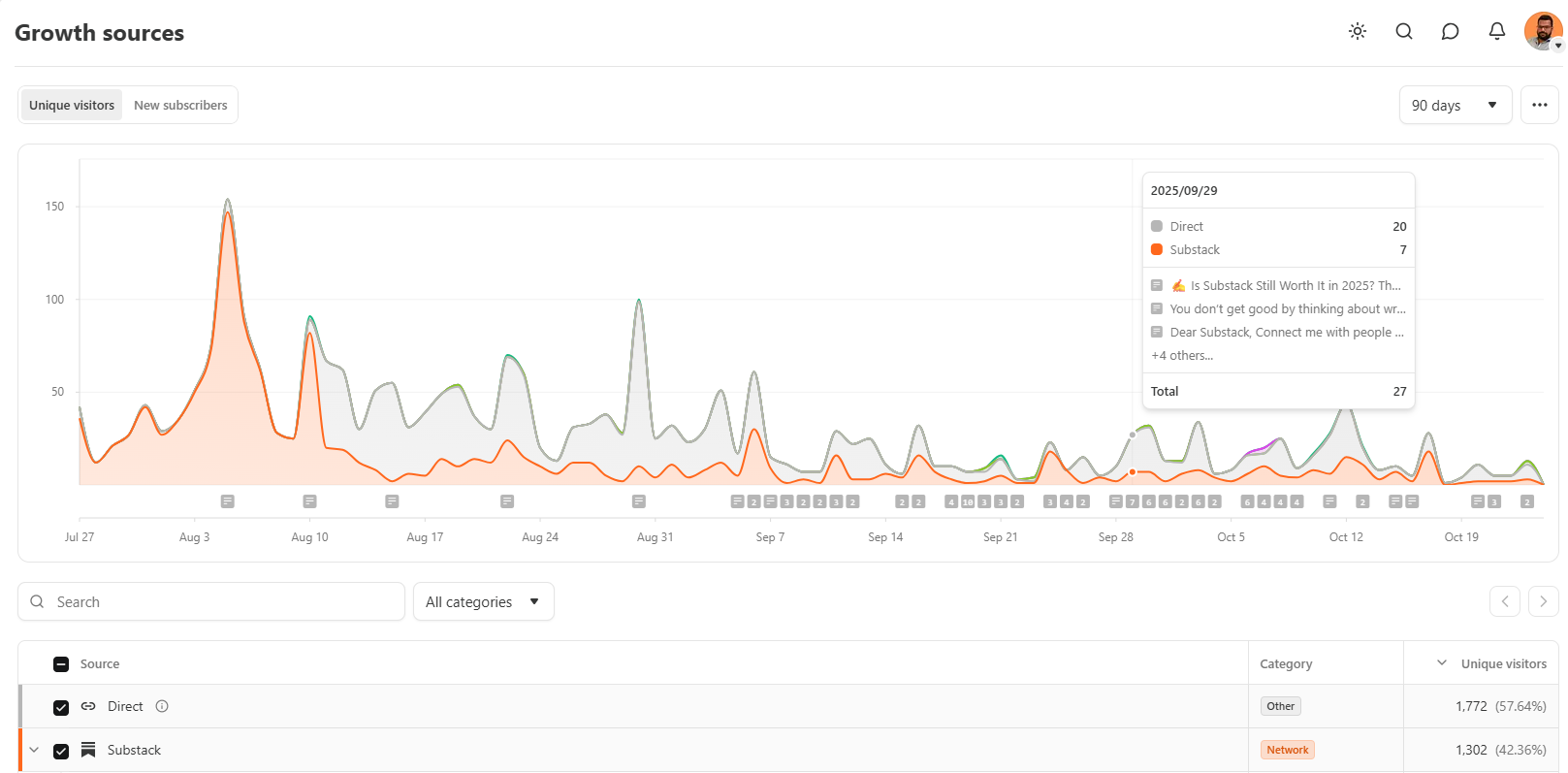
Task: Open post 'Is Substack Still Worth It in 2025?'
Action: coord(1287,285)
